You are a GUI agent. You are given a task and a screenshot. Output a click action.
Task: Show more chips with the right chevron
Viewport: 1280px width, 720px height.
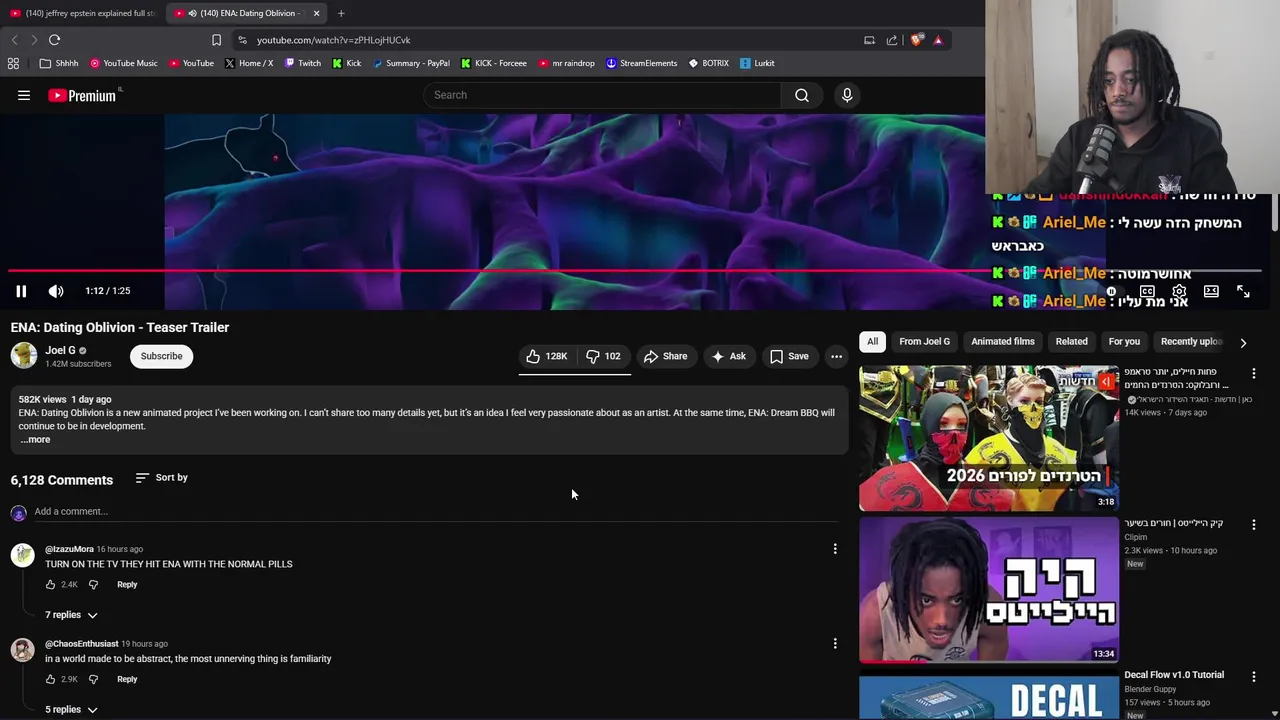(x=1243, y=342)
